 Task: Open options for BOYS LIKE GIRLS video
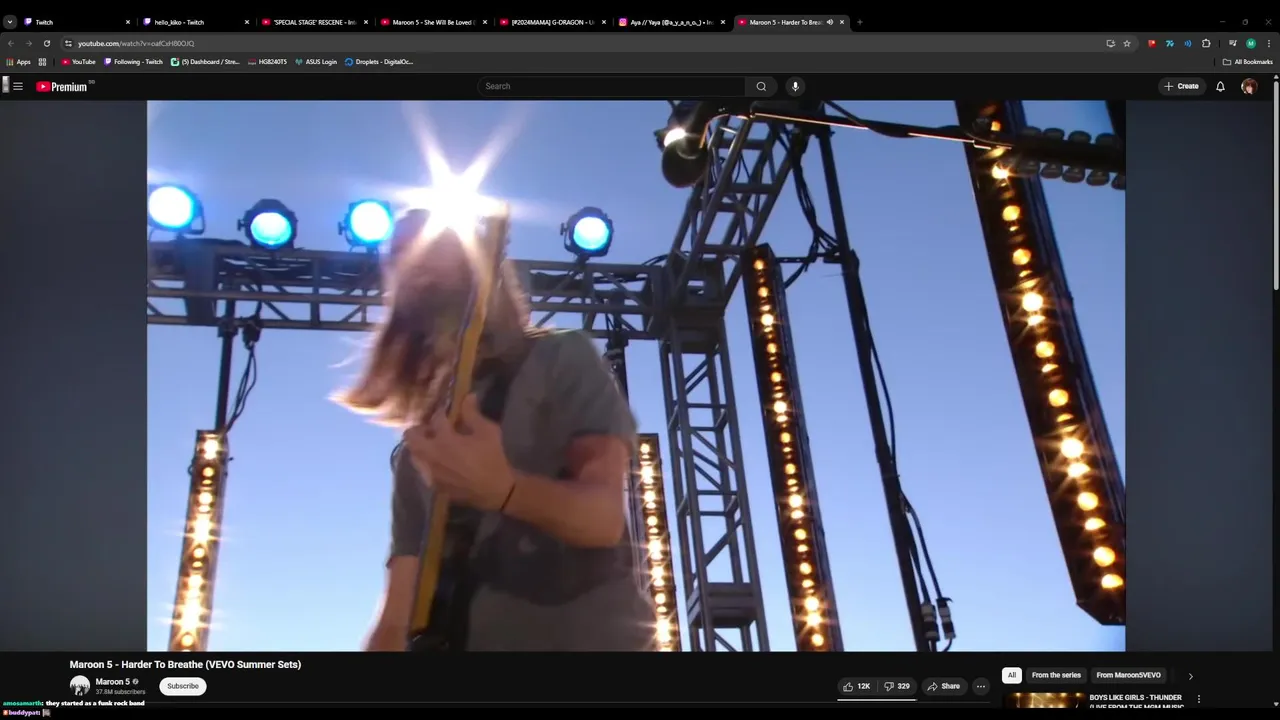click(x=1199, y=699)
